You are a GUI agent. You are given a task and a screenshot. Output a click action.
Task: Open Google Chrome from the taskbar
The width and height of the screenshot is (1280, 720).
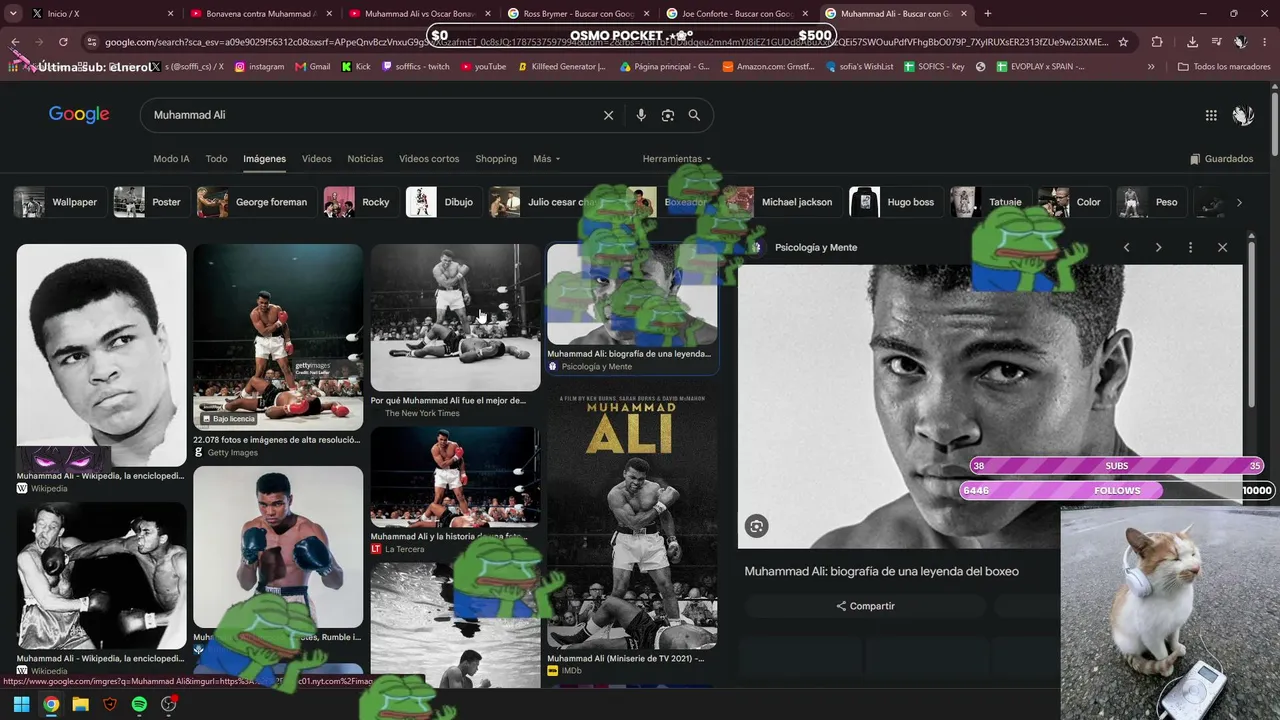51,704
